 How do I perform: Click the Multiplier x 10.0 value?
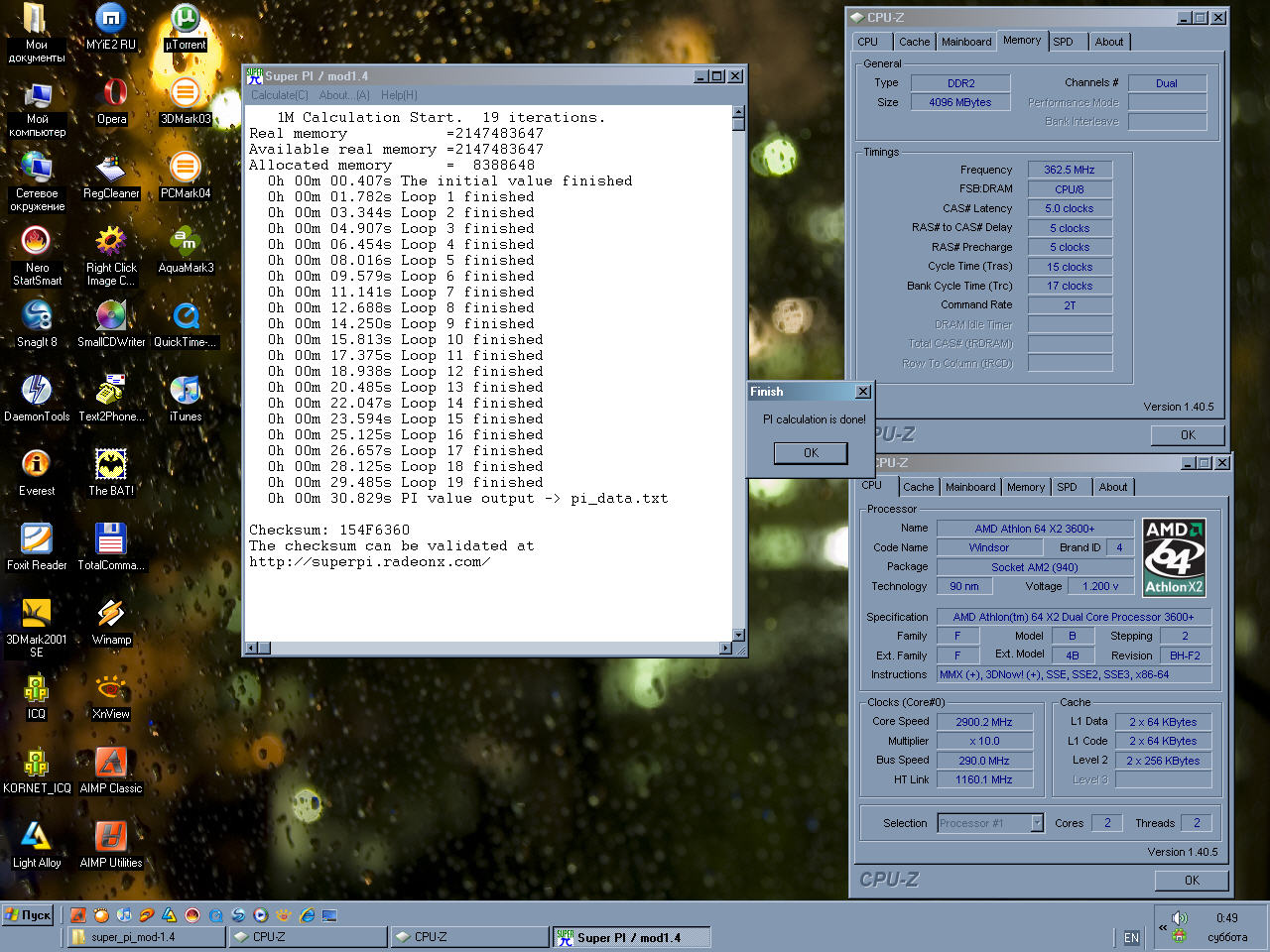point(984,741)
